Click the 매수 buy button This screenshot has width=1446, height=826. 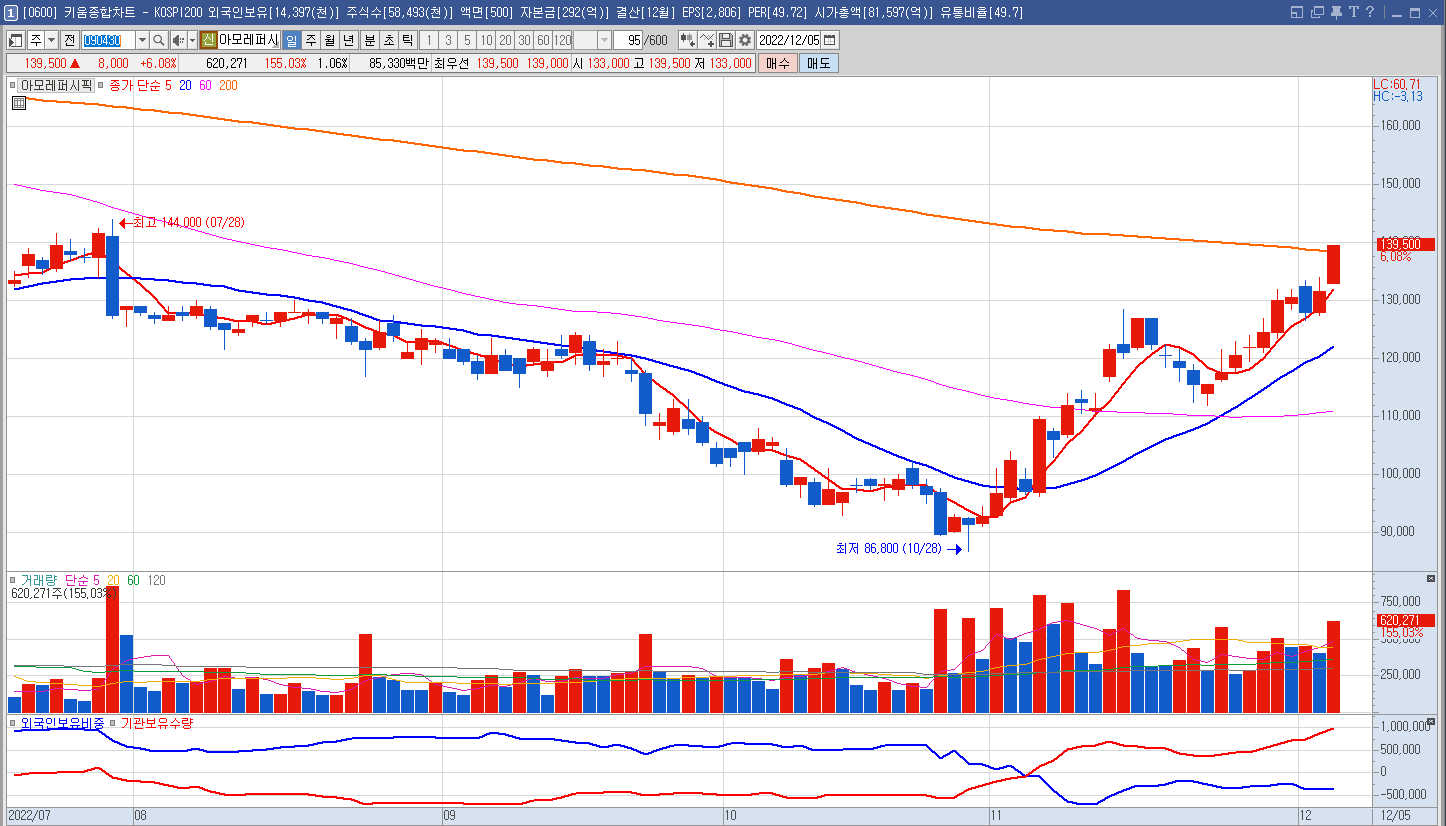(777, 63)
